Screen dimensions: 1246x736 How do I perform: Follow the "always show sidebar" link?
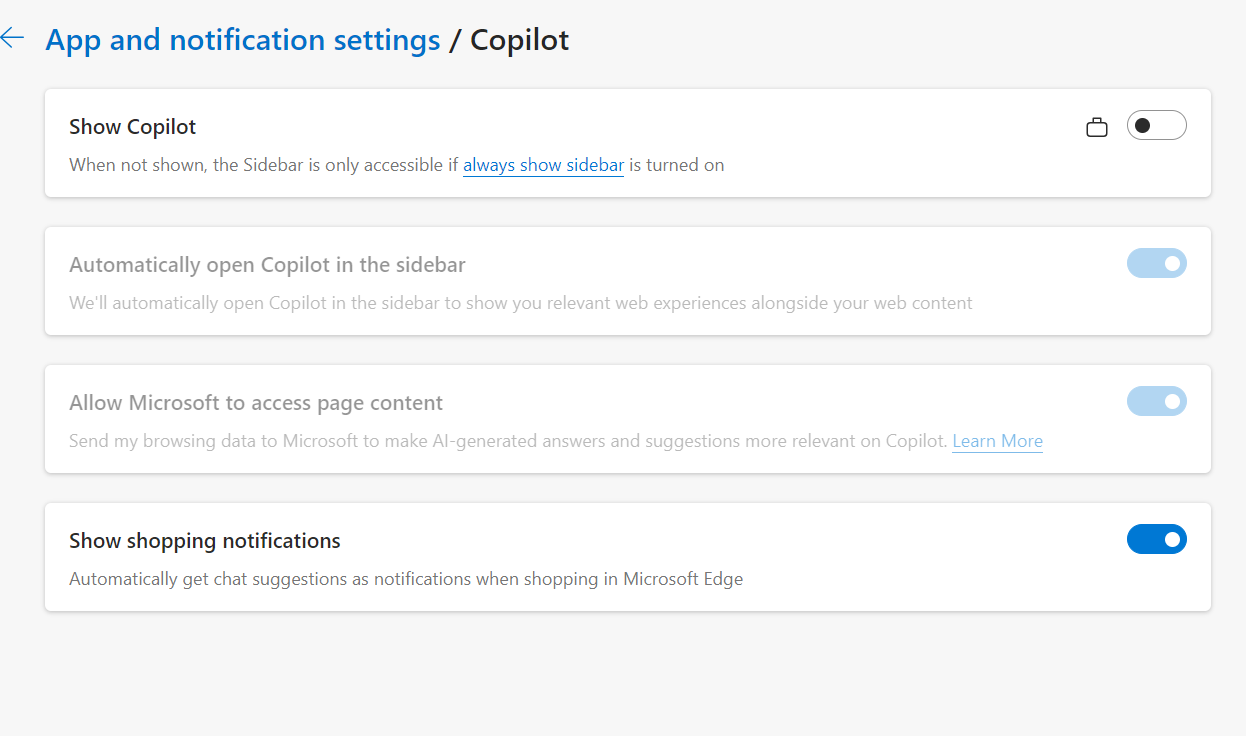(543, 165)
